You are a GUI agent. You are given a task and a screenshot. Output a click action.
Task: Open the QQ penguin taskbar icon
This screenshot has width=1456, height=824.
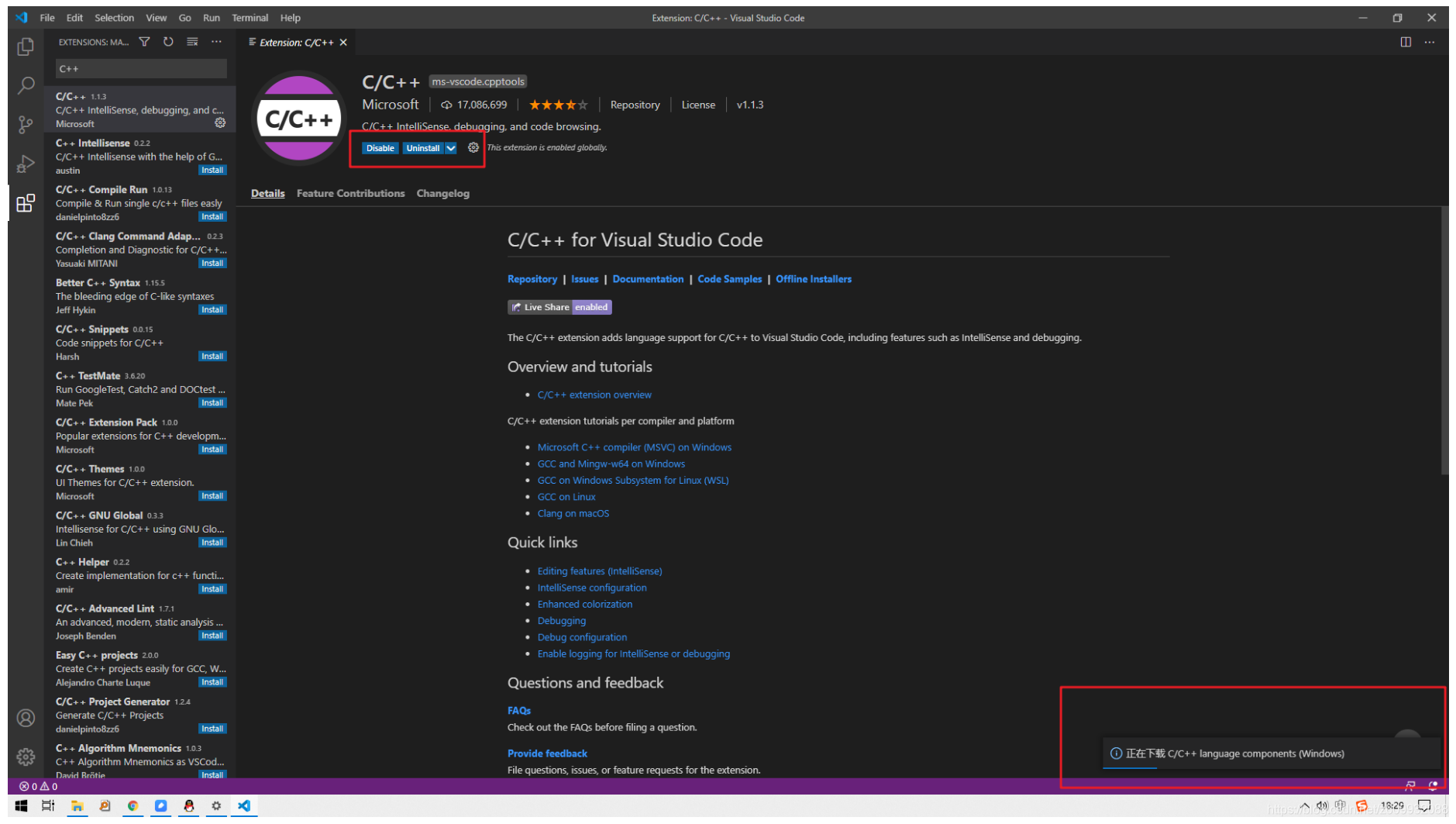pyautogui.click(x=188, y=806)
